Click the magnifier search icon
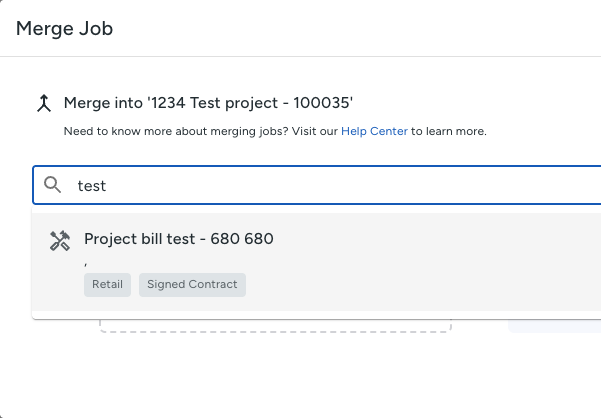 point(54,185)
